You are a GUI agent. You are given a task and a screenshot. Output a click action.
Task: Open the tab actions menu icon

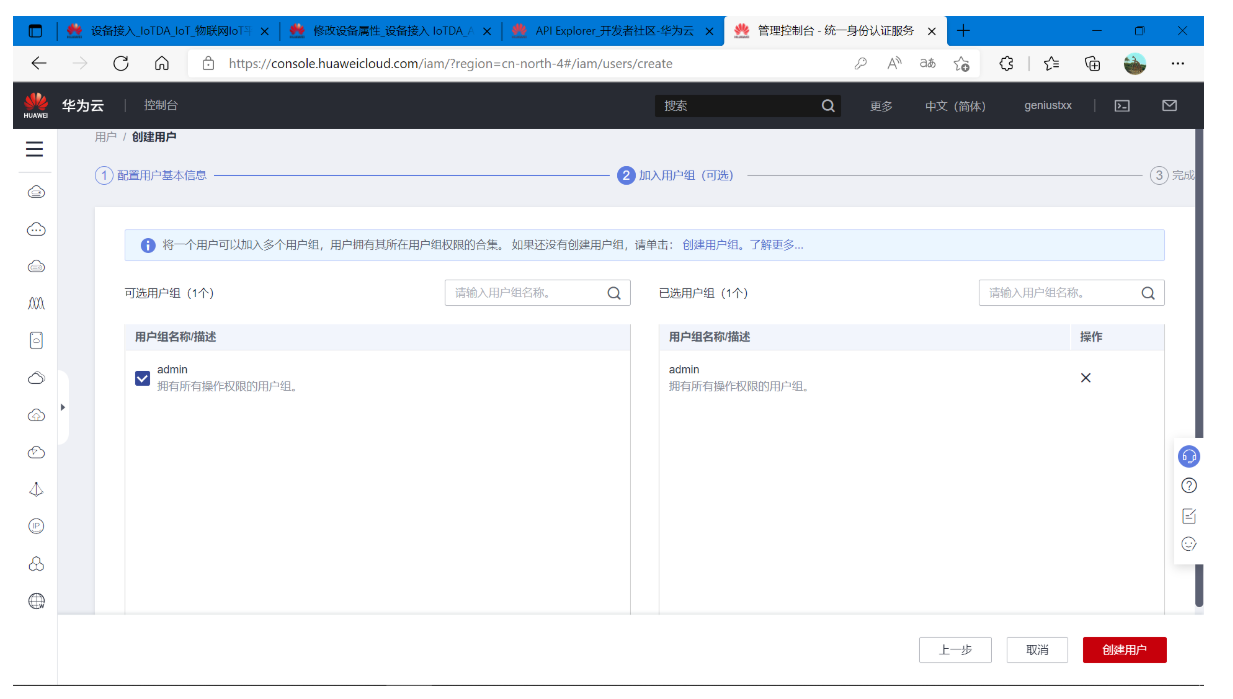click(36, 30)
